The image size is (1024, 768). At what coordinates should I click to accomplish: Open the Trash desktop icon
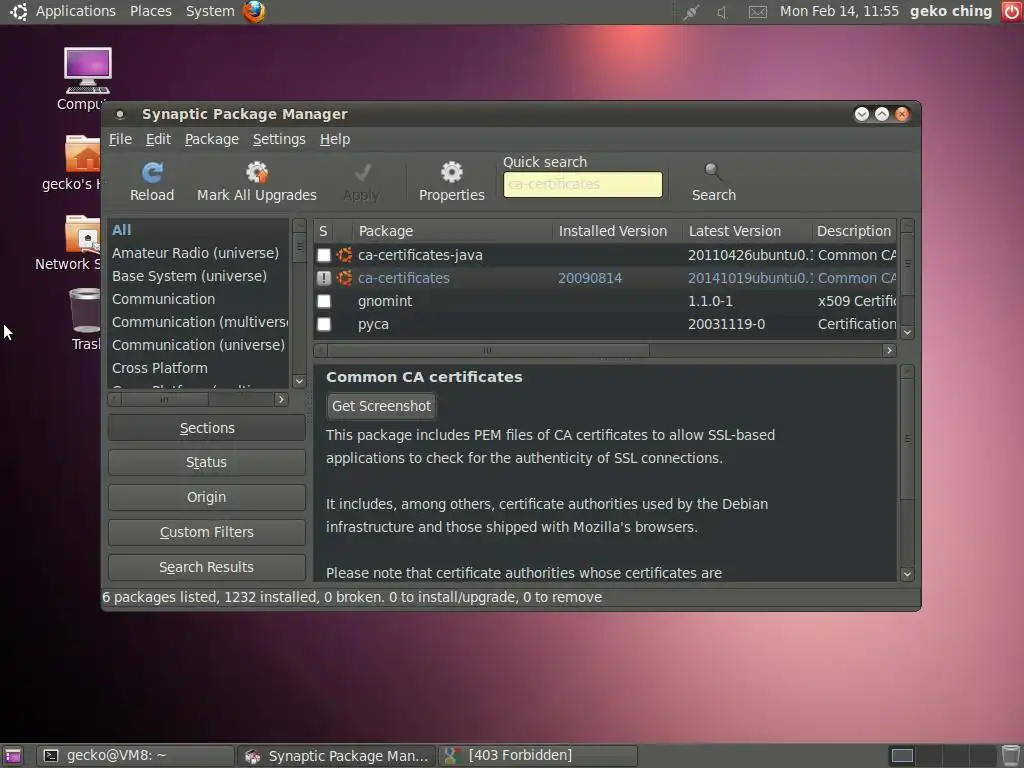(x=85, y=311)
